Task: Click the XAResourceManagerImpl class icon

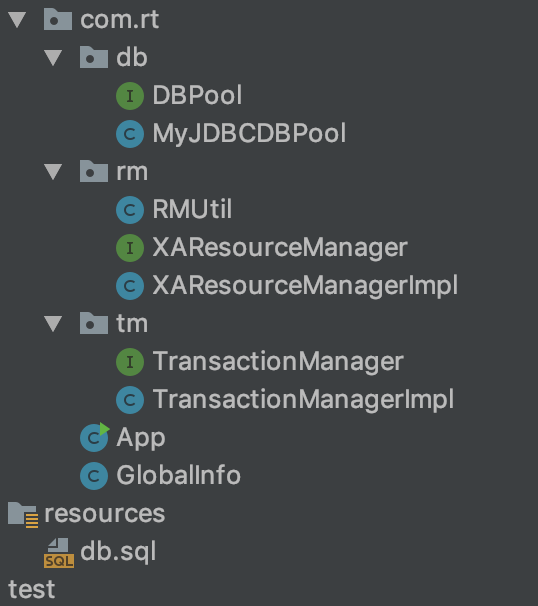Action: [x=130, y=286]
